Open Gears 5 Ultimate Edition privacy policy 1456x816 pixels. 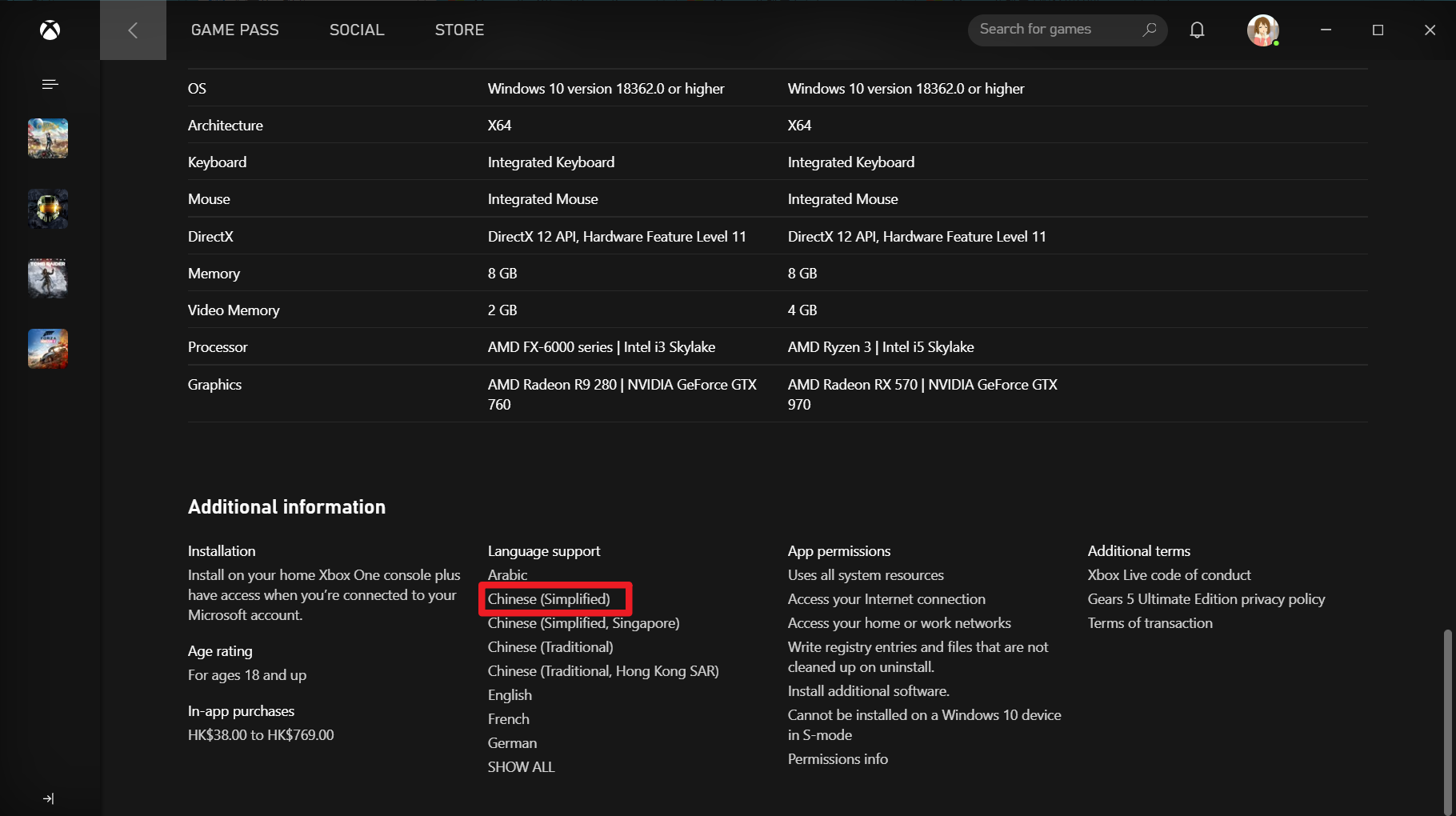[1206, 598]
